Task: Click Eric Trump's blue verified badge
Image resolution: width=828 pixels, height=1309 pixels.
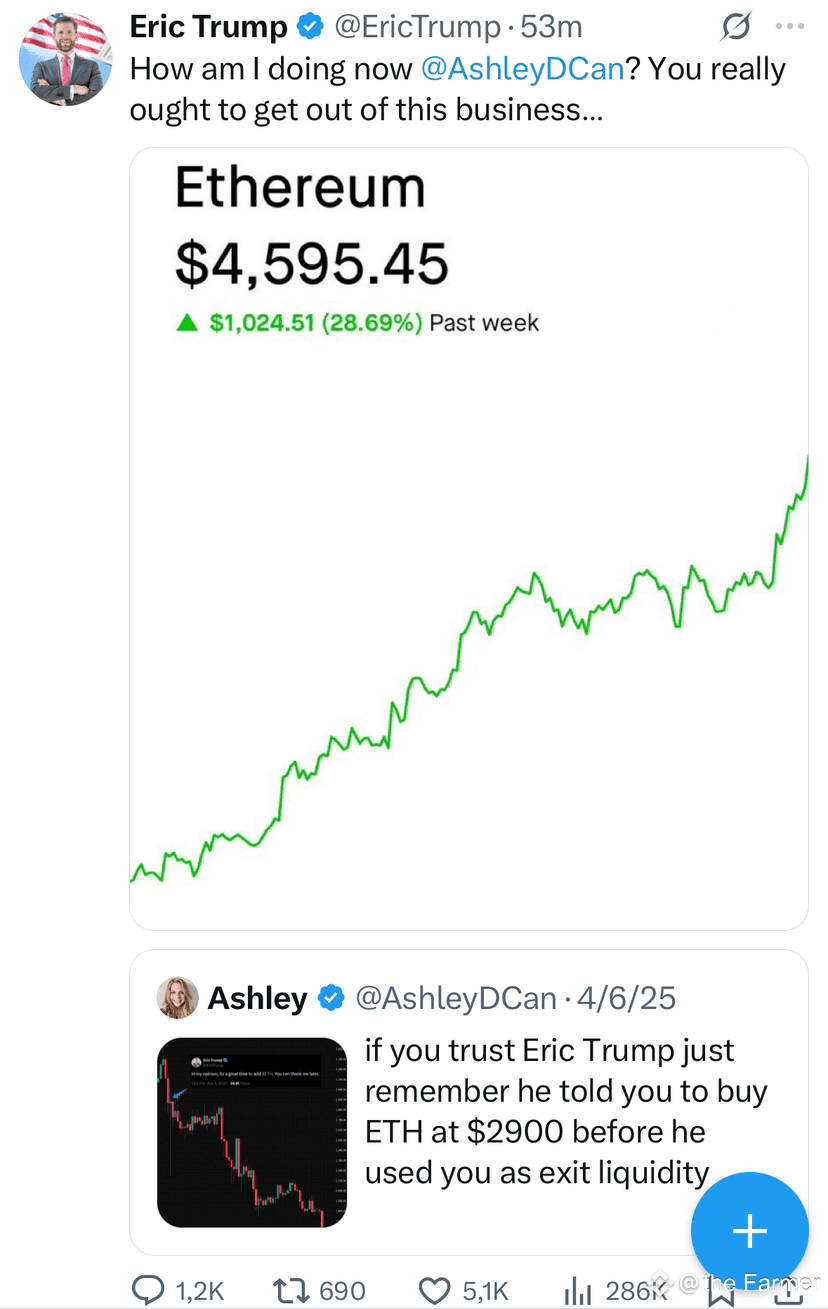Action: click(x=310, y=27)
